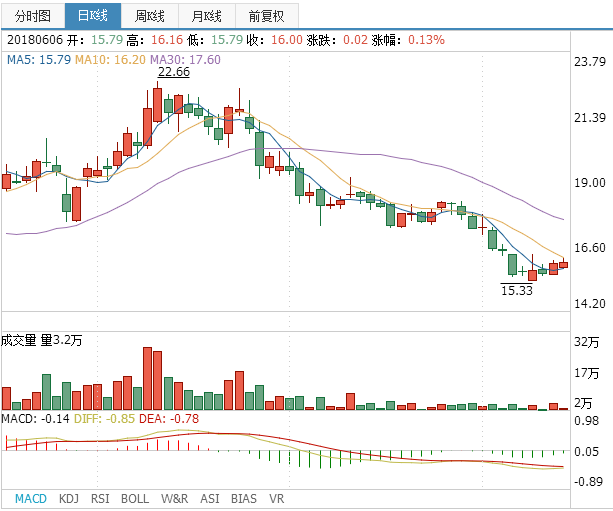
Task: Switch to the 分时图 tab
Action: [x=31, y=16]
